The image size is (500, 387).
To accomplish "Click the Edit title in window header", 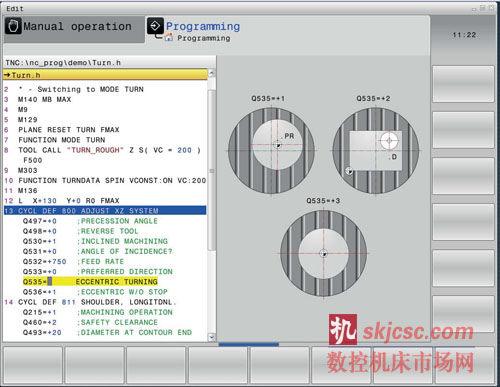I will (15, 9).
